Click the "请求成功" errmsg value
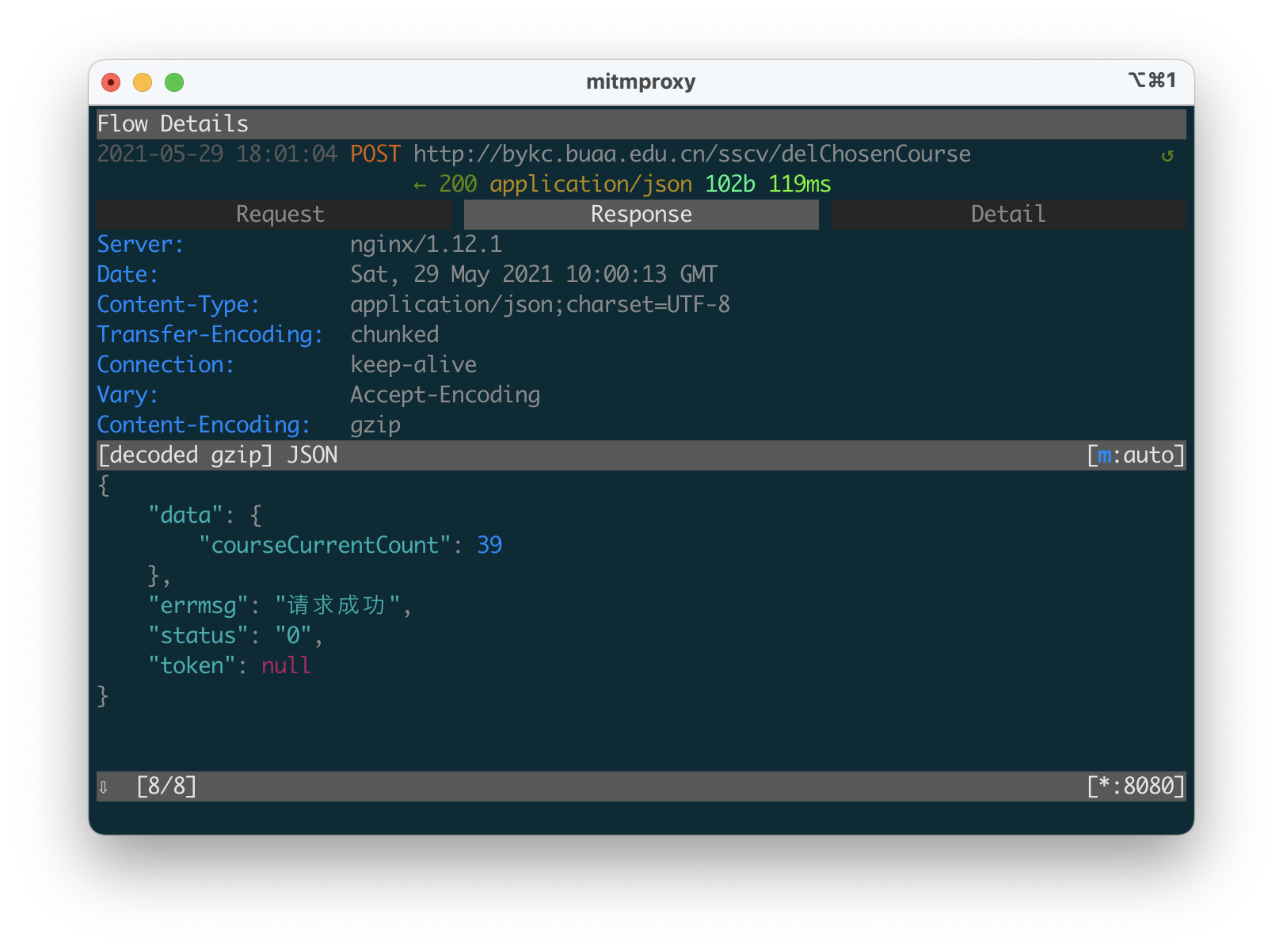The width and height of the screenshot is (1283, 952). [337, 606]
